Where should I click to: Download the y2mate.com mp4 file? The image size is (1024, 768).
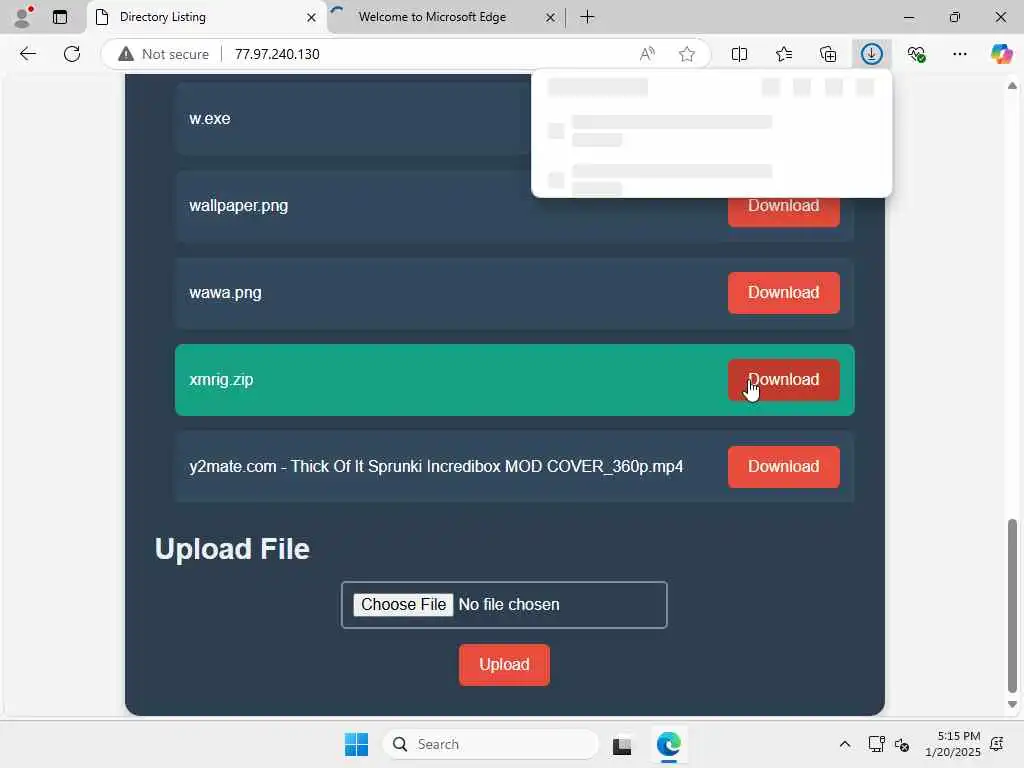pyautogui.click(x=784, y=466)
